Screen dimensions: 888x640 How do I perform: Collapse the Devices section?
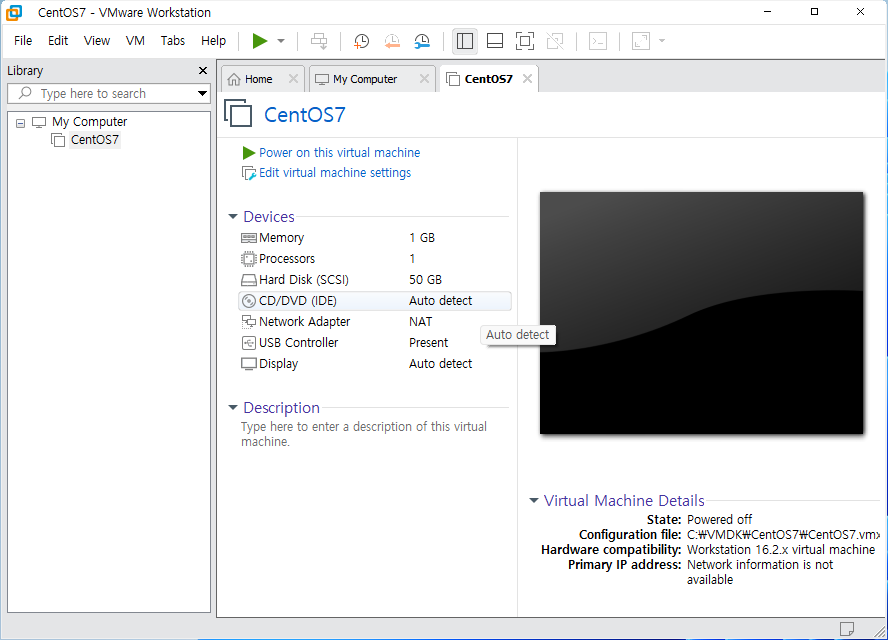[x=233, y=217]
